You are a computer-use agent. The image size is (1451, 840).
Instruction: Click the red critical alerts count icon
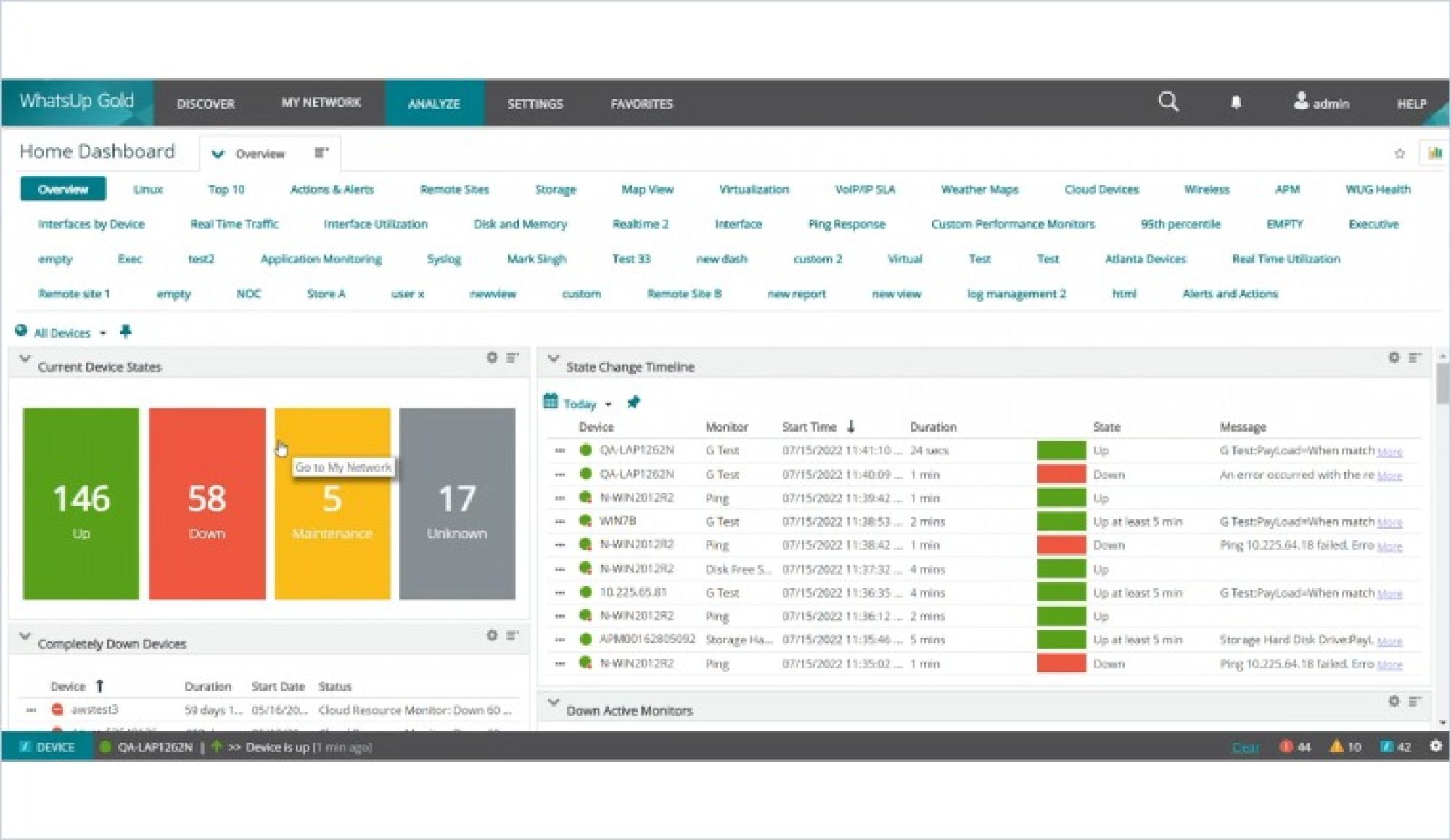pos(1286,746)
